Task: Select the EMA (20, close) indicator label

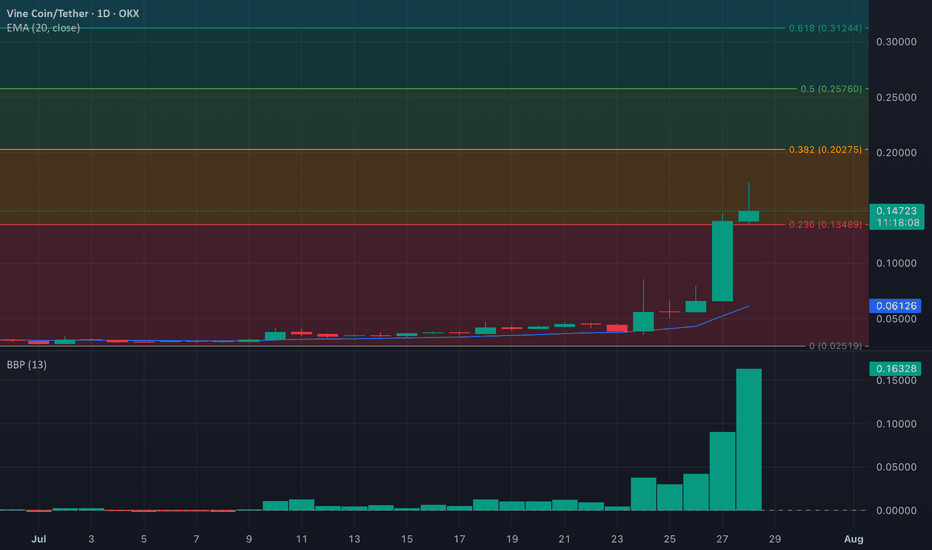Action: 43,28
